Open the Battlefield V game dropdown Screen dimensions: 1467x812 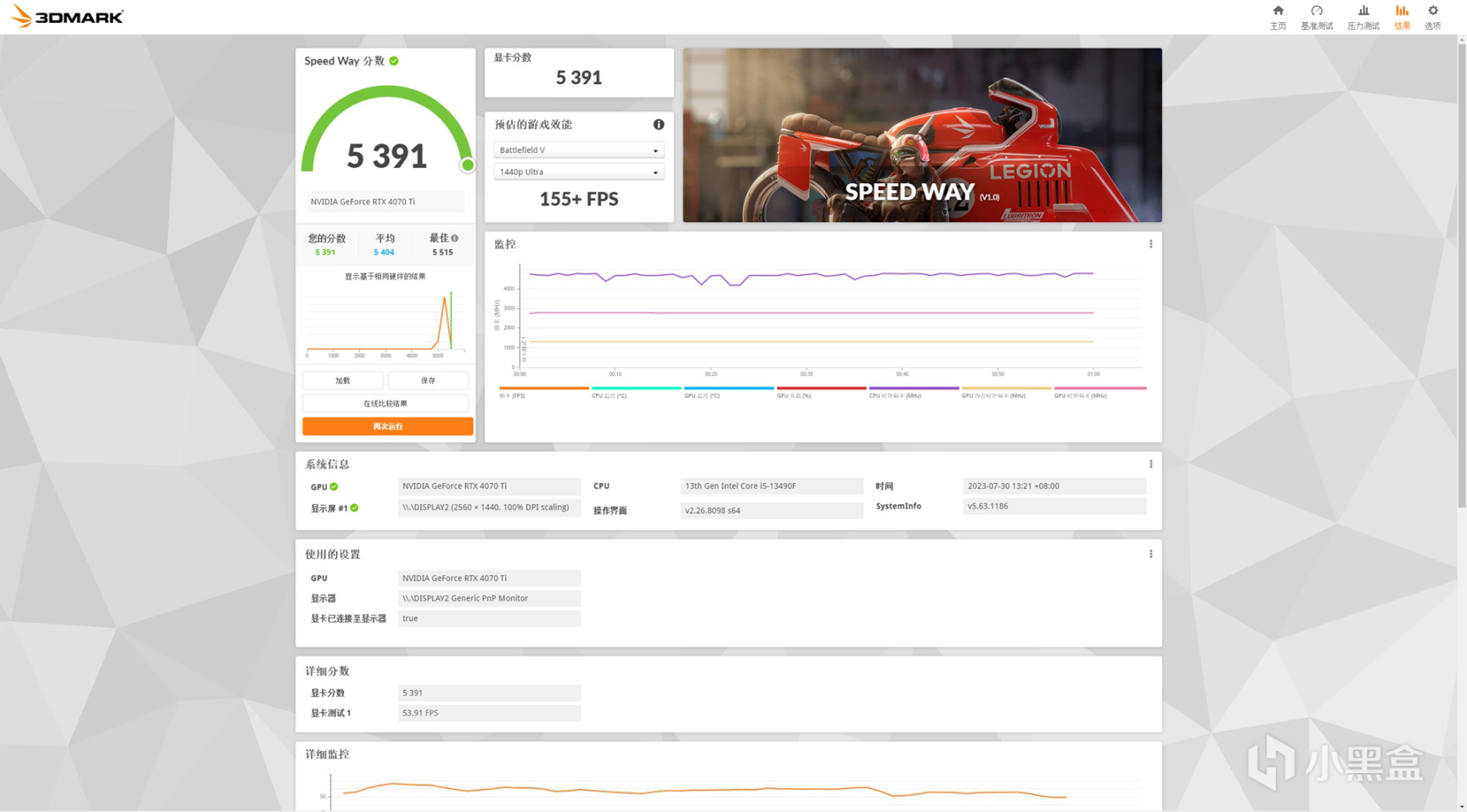(x=579, y=150)
